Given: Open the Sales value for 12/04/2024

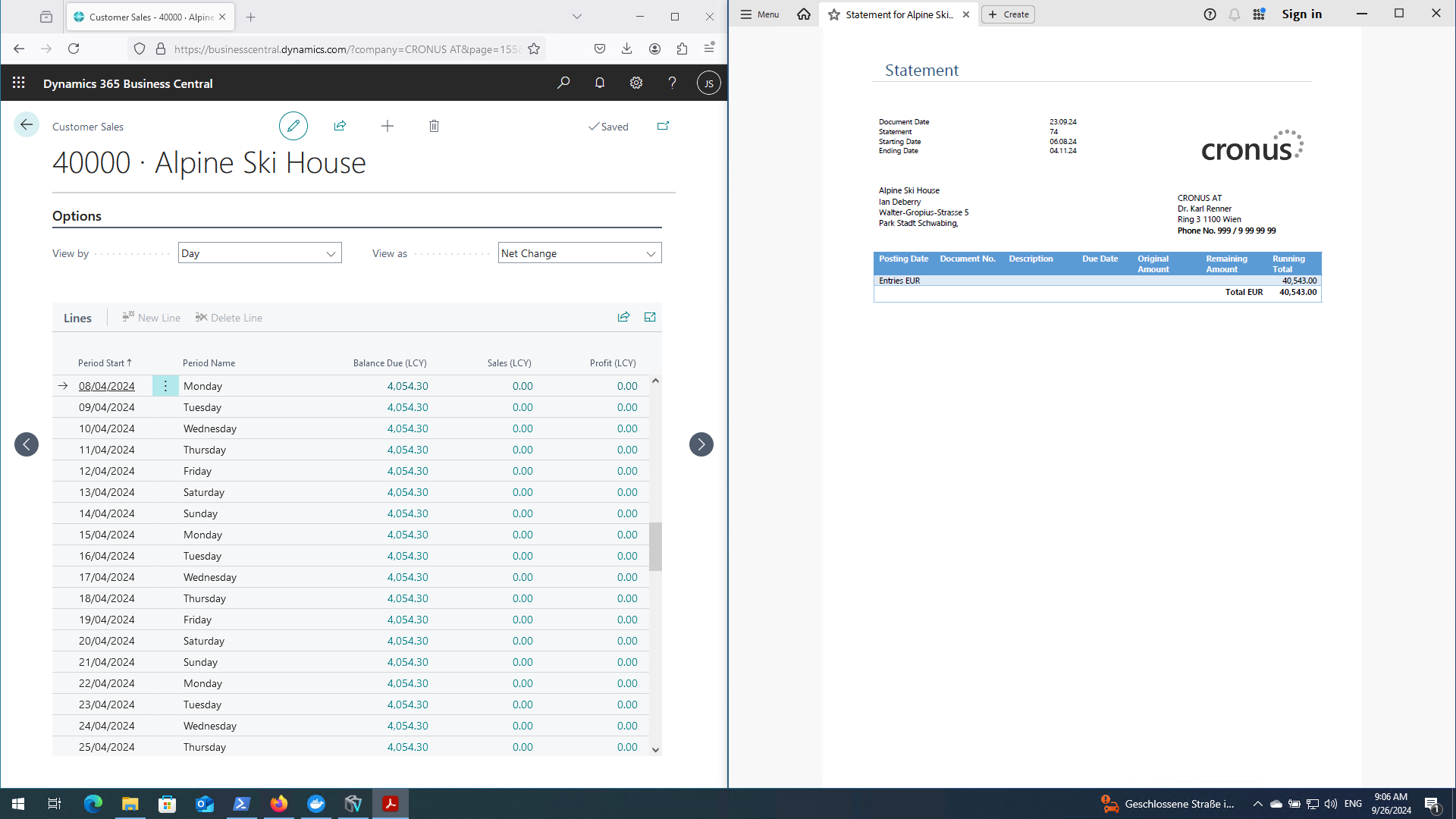Looking at the screenshot, I should pos(522,471).
